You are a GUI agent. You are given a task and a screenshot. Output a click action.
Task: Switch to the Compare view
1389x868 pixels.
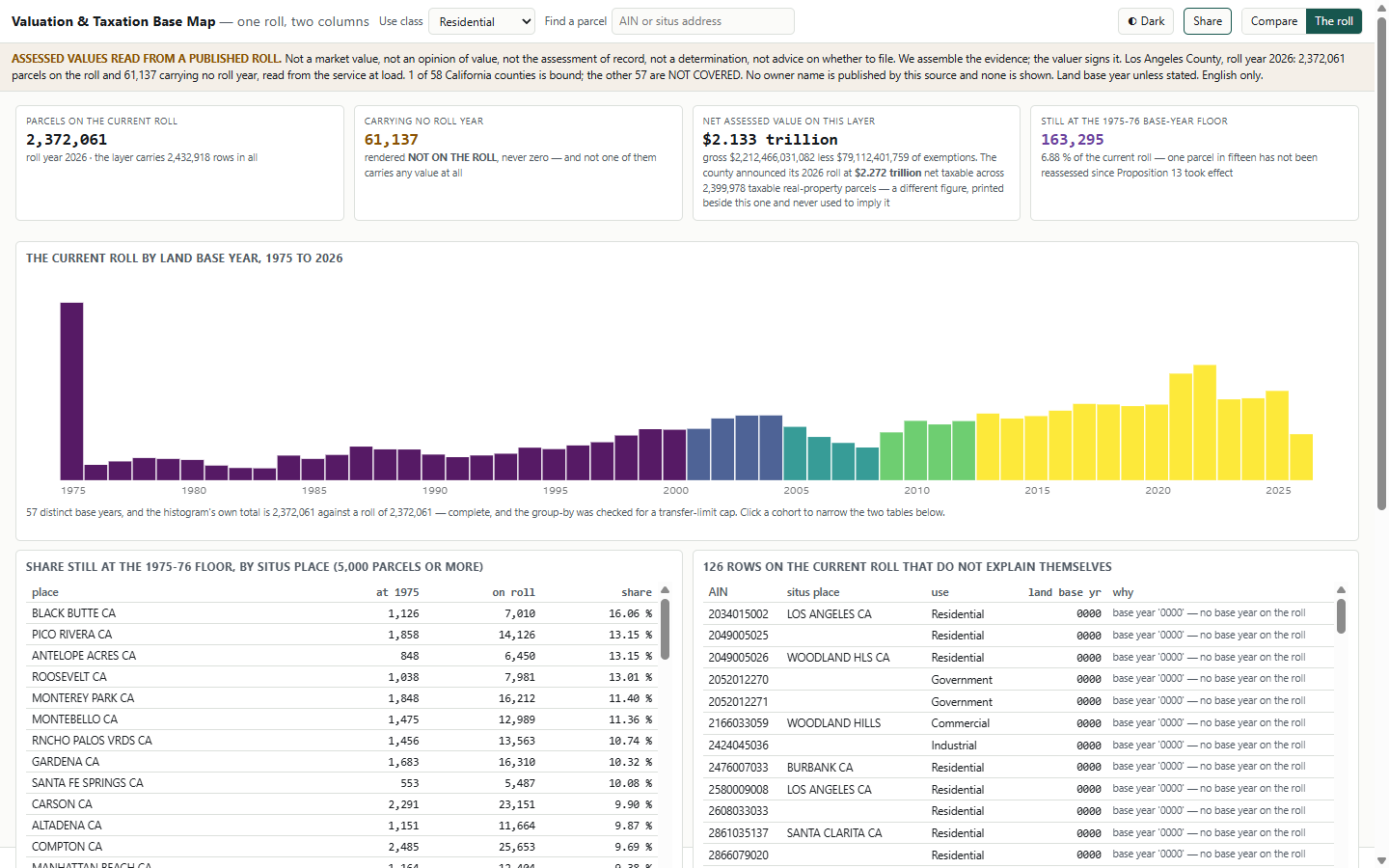[x=1273, y=21]
